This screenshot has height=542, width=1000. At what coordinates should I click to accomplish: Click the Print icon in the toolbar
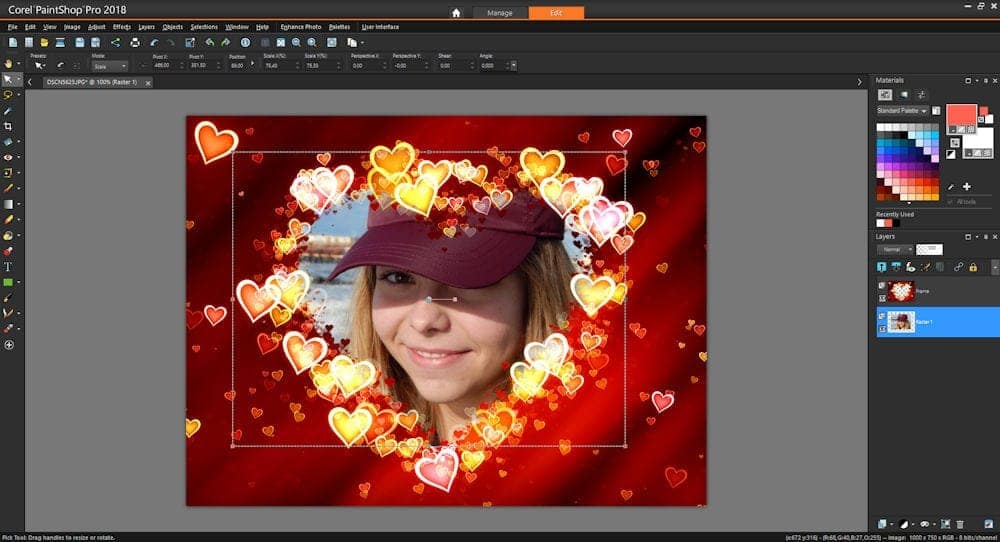[x=135, y=43]
